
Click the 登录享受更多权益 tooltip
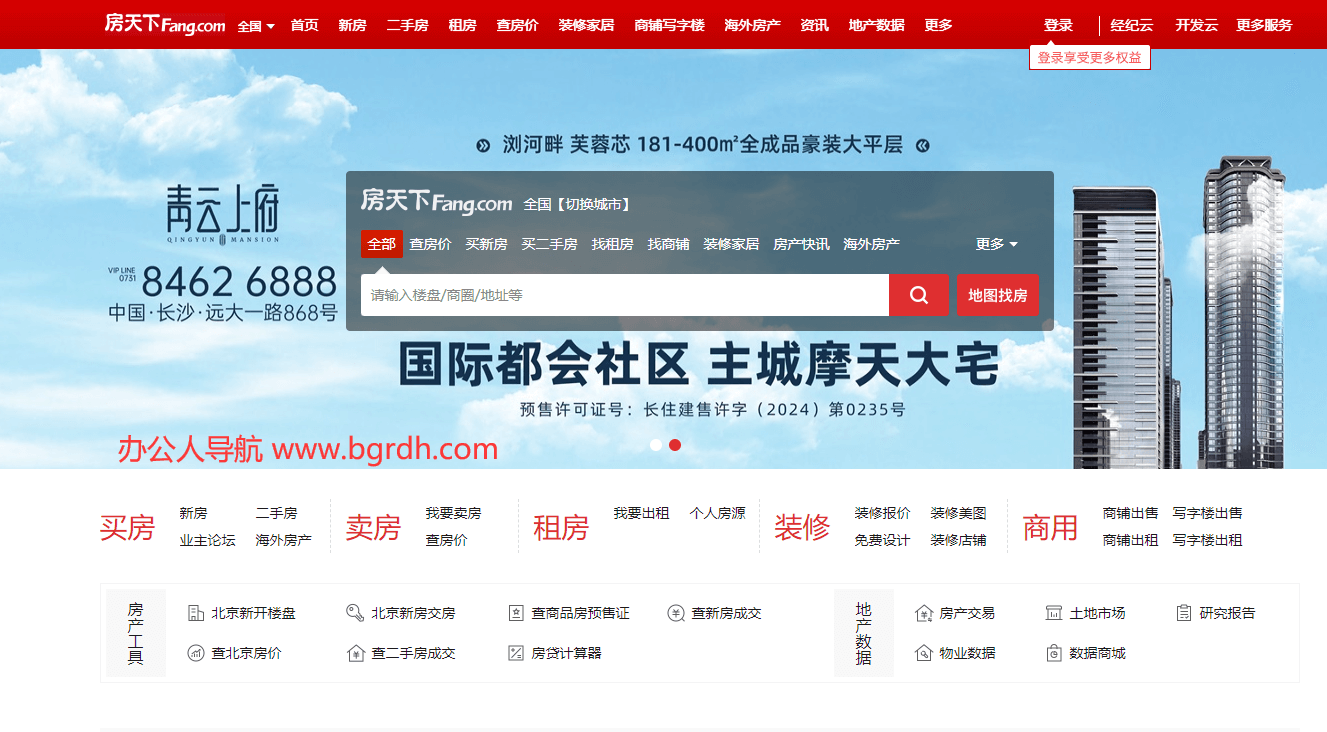click(x=1090, y=58)
